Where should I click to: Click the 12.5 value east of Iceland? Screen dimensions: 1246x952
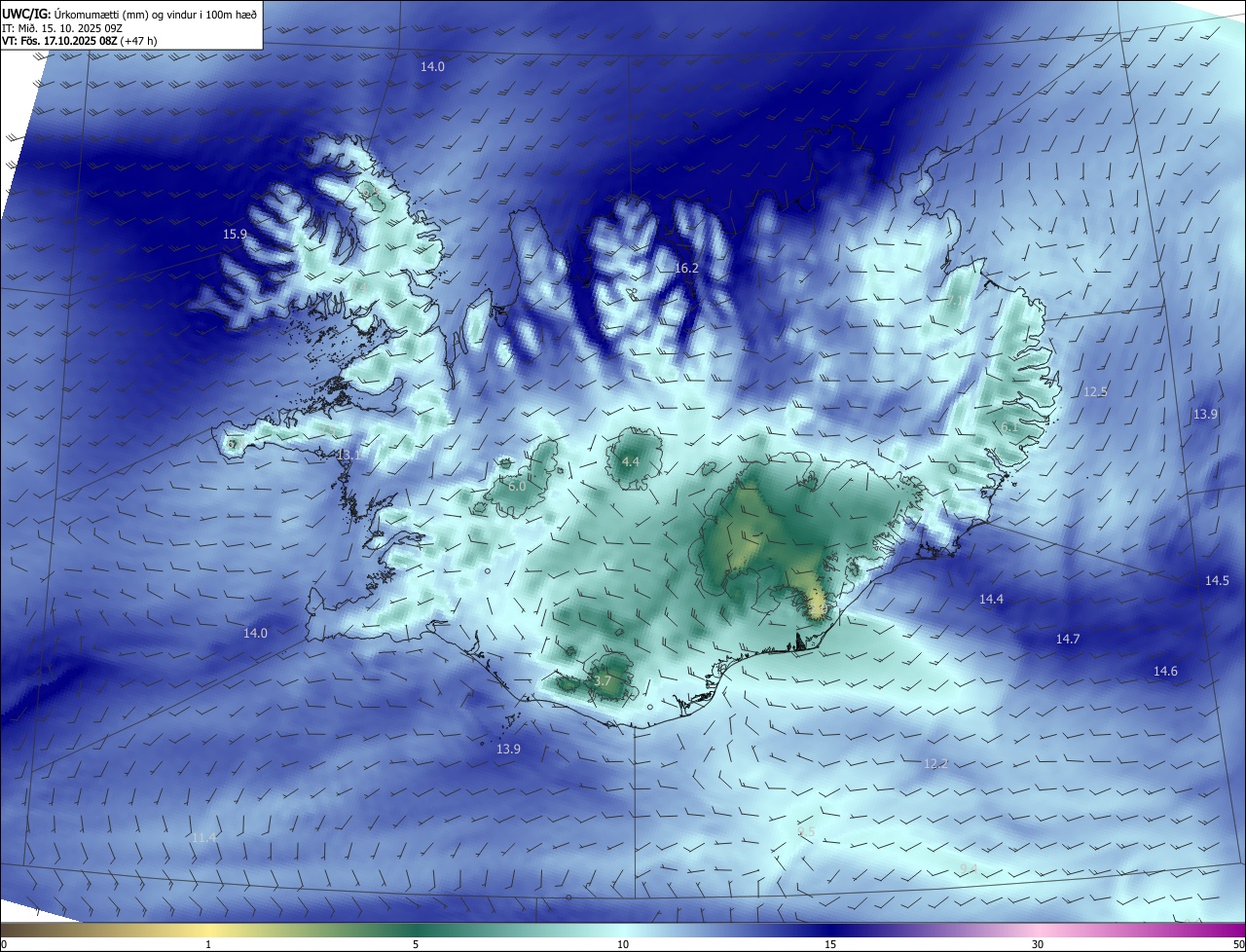click(1095, 392)
